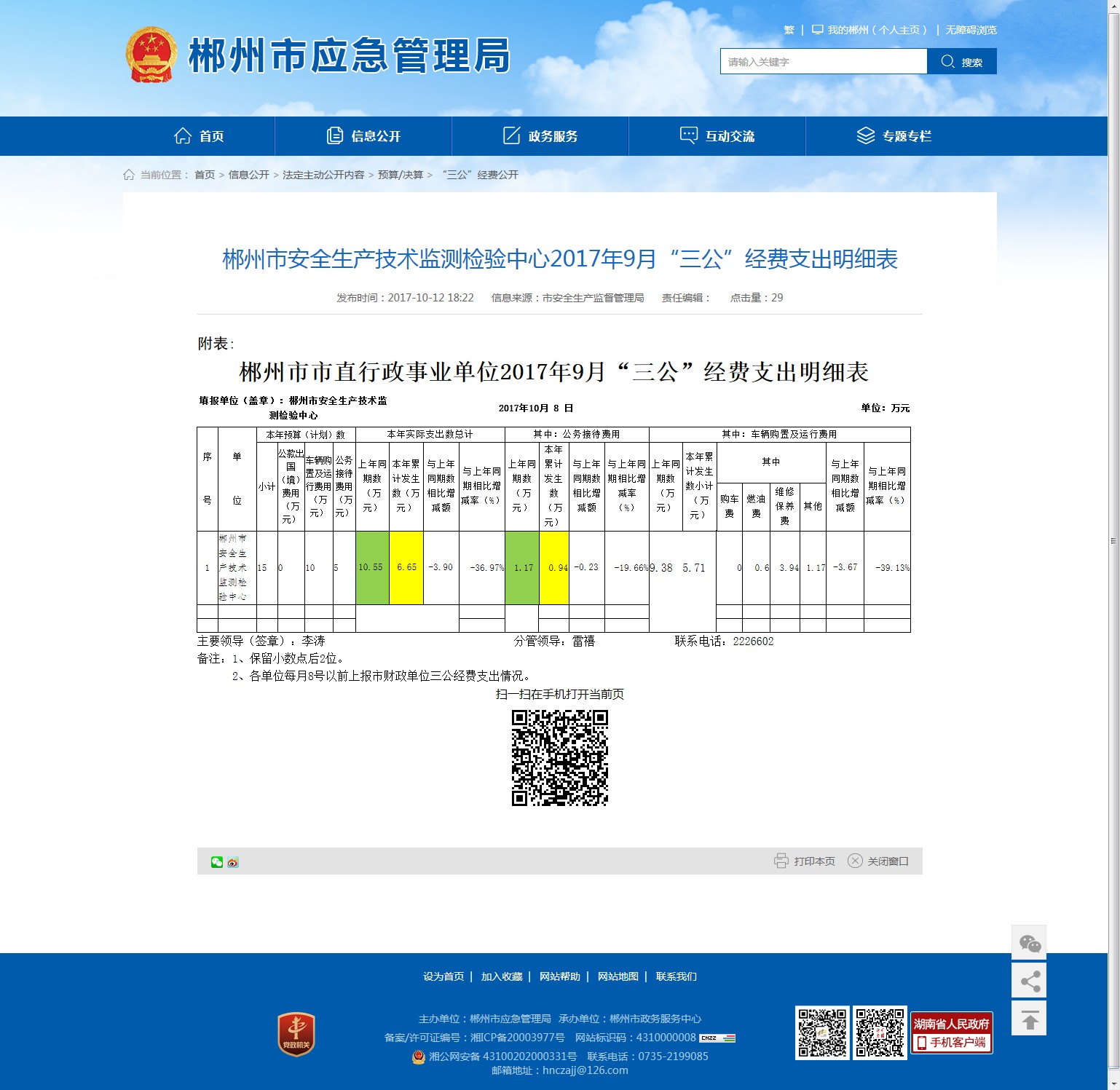Click the 政务服务 pencil icon
This screenshot has width=1120, height=1090.
512,135
